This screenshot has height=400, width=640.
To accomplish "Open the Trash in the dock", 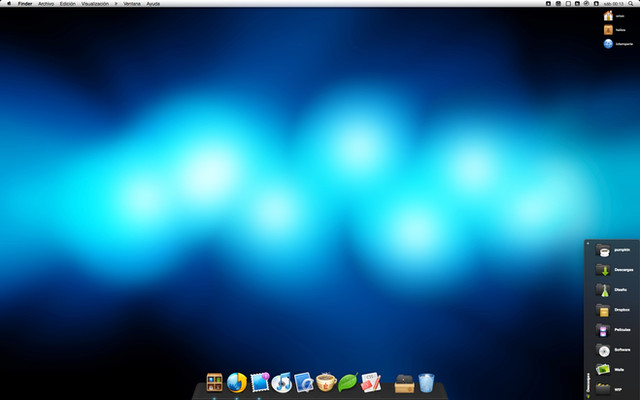I will coord(426,383).
